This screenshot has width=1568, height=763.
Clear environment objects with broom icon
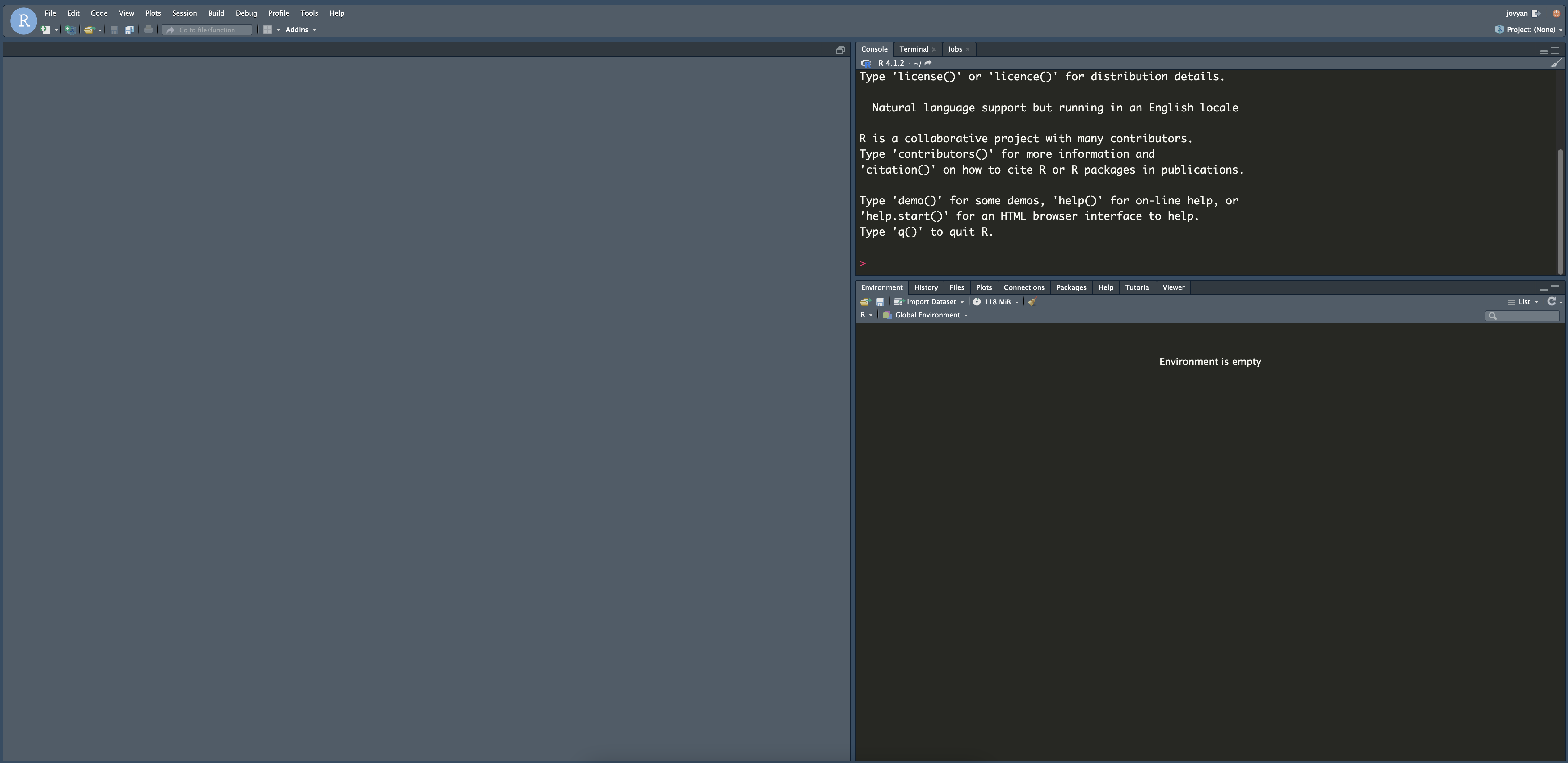pos(1032,302)
